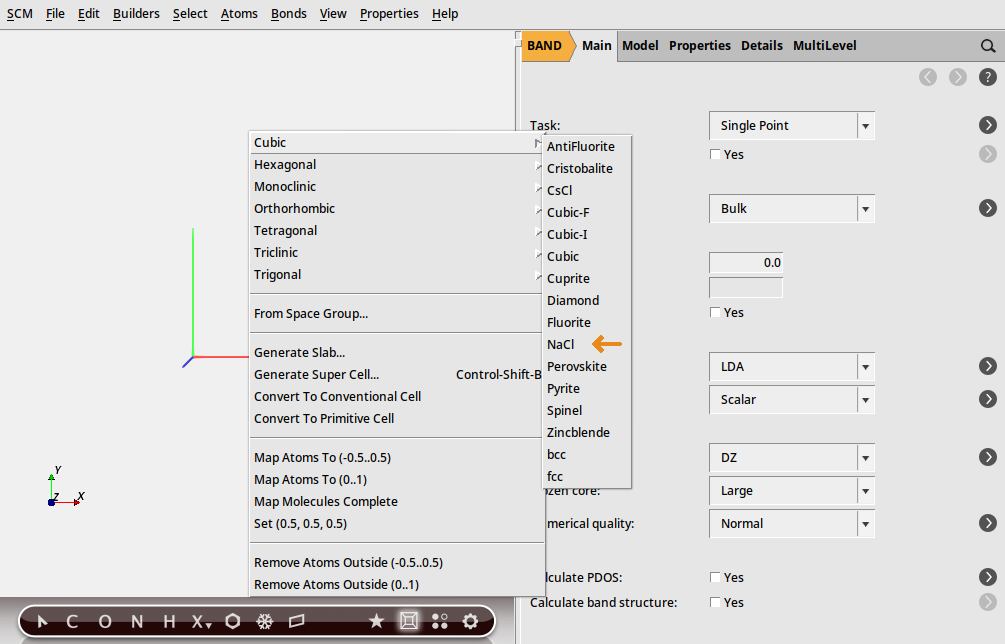Expand the XC functional dropdown set to LDA
This screenshot has height=644, width=1005.
[x=790, y=367]
